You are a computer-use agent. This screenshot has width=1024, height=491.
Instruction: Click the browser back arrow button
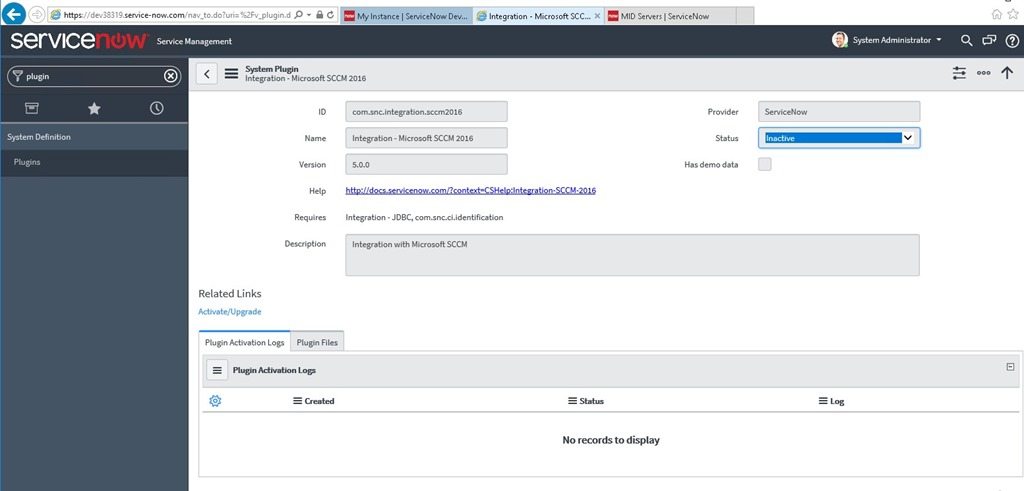[13, 14]
